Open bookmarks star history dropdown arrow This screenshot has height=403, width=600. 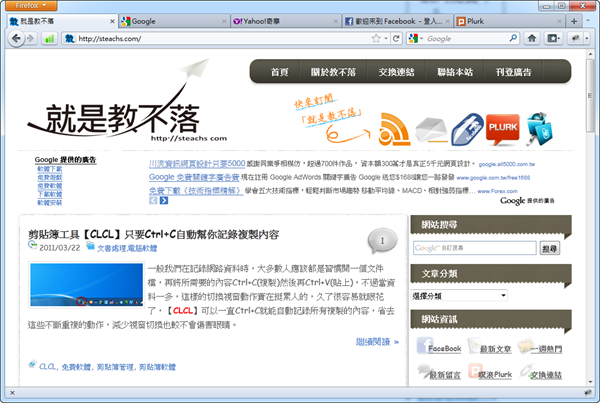386,38
